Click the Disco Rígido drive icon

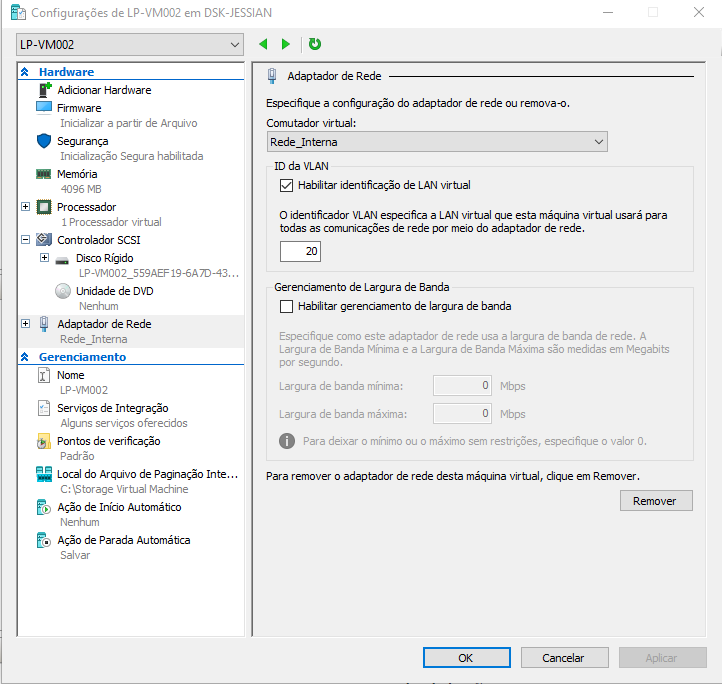62,261
